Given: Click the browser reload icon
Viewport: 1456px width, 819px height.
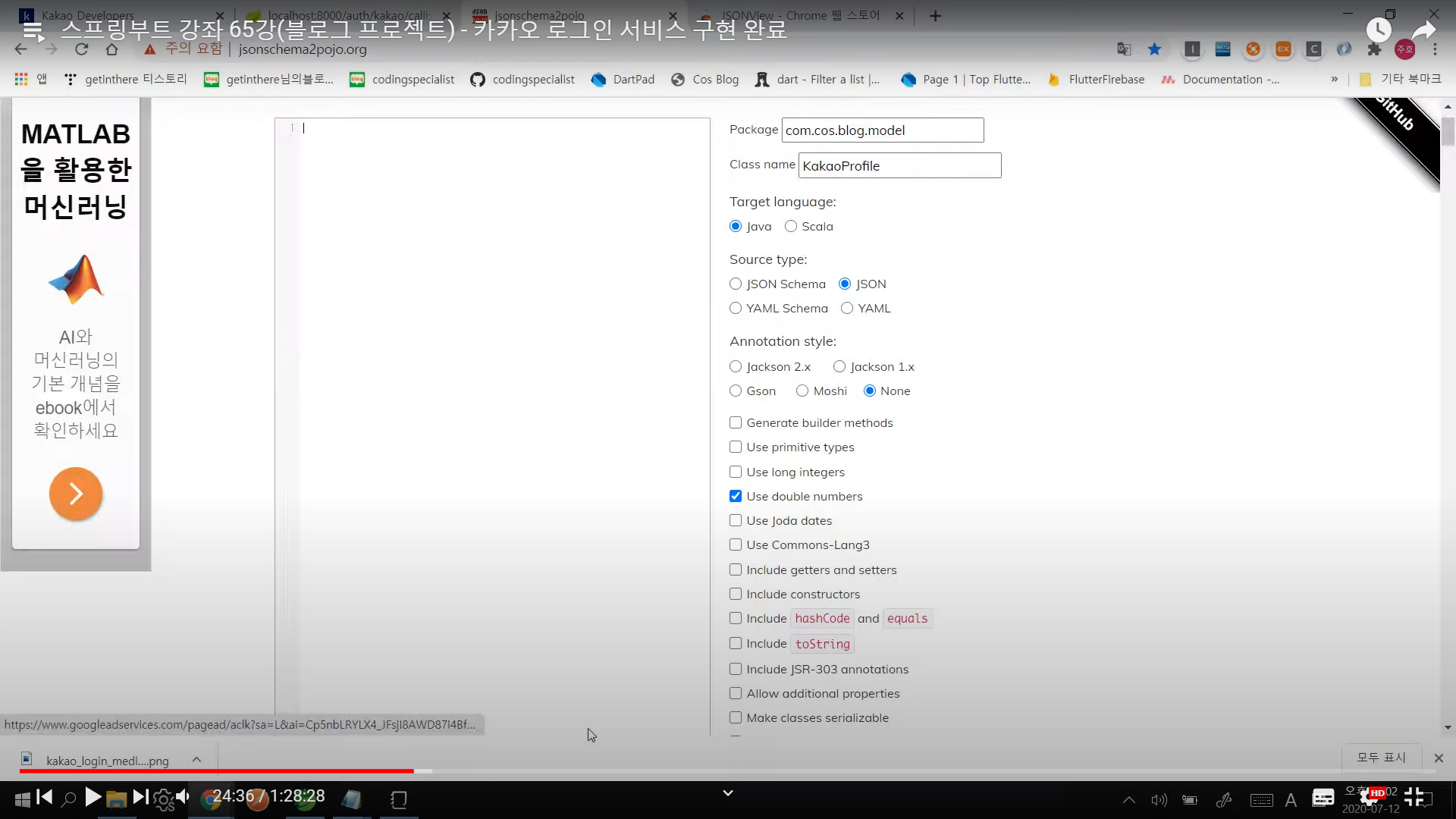Looking at the screenshot, I should [81, 49].
